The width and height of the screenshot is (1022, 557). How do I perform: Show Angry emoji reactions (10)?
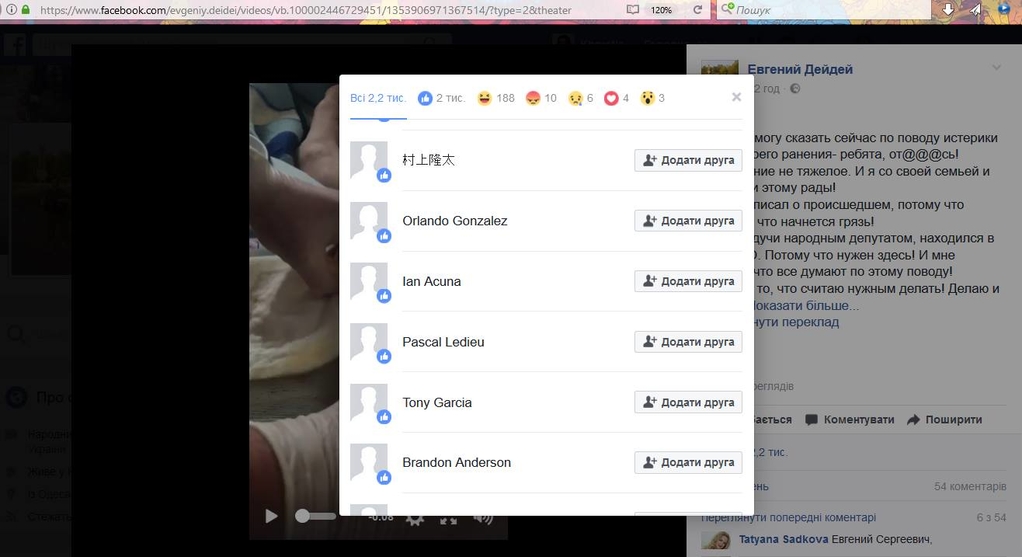(x=541, y=98)
